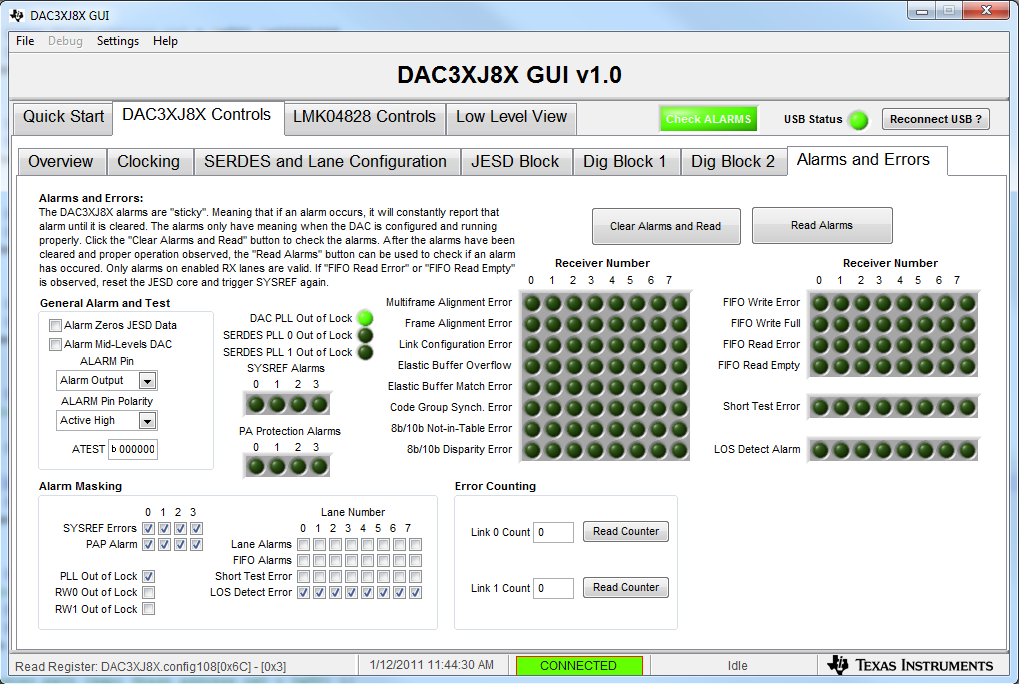The image size is (1019, 684).
Task: Open ALARM Pin Polarity dropdown showing Active High
Action: [107, 421]
